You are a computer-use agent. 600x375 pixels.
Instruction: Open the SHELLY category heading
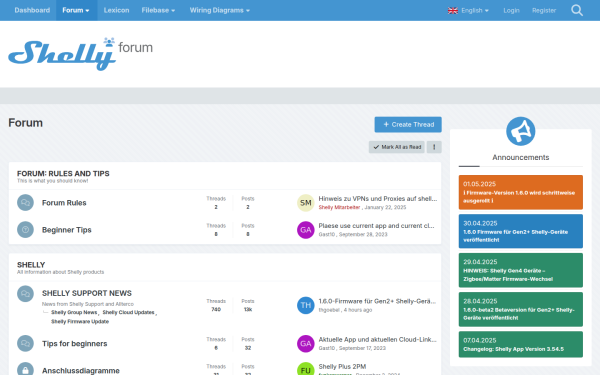pos(31,265)
